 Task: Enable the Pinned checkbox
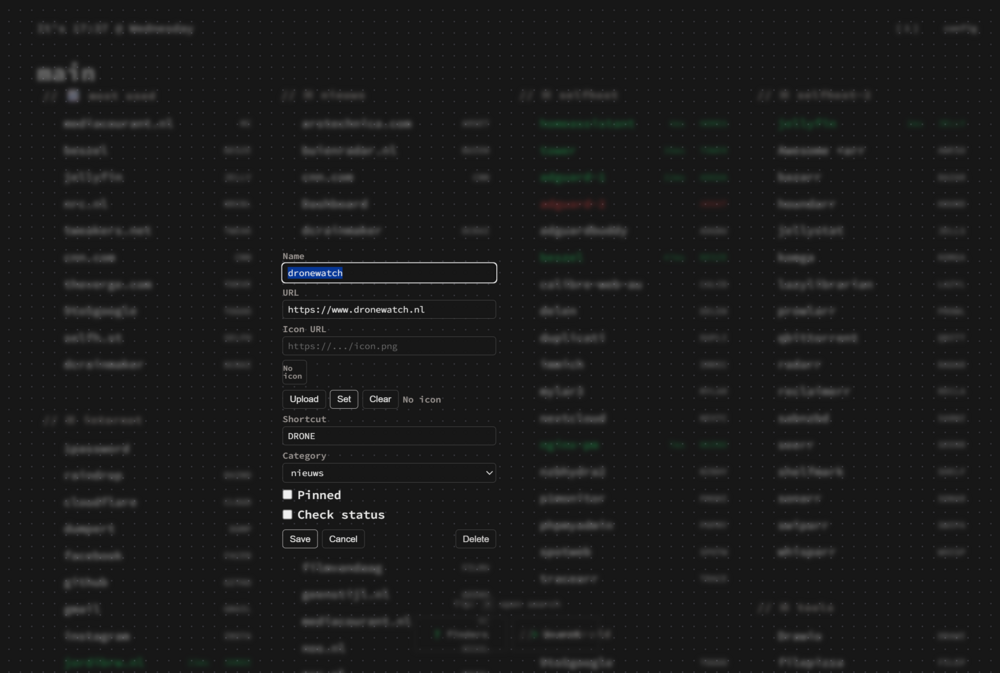pyautogui.click(x=288, y=494)
